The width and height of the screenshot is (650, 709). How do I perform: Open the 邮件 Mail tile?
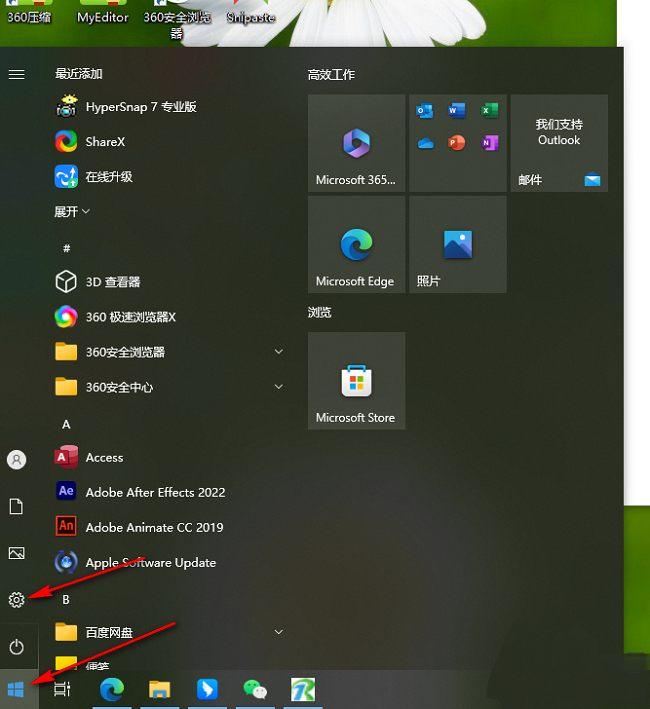click(x=560, y=143)
